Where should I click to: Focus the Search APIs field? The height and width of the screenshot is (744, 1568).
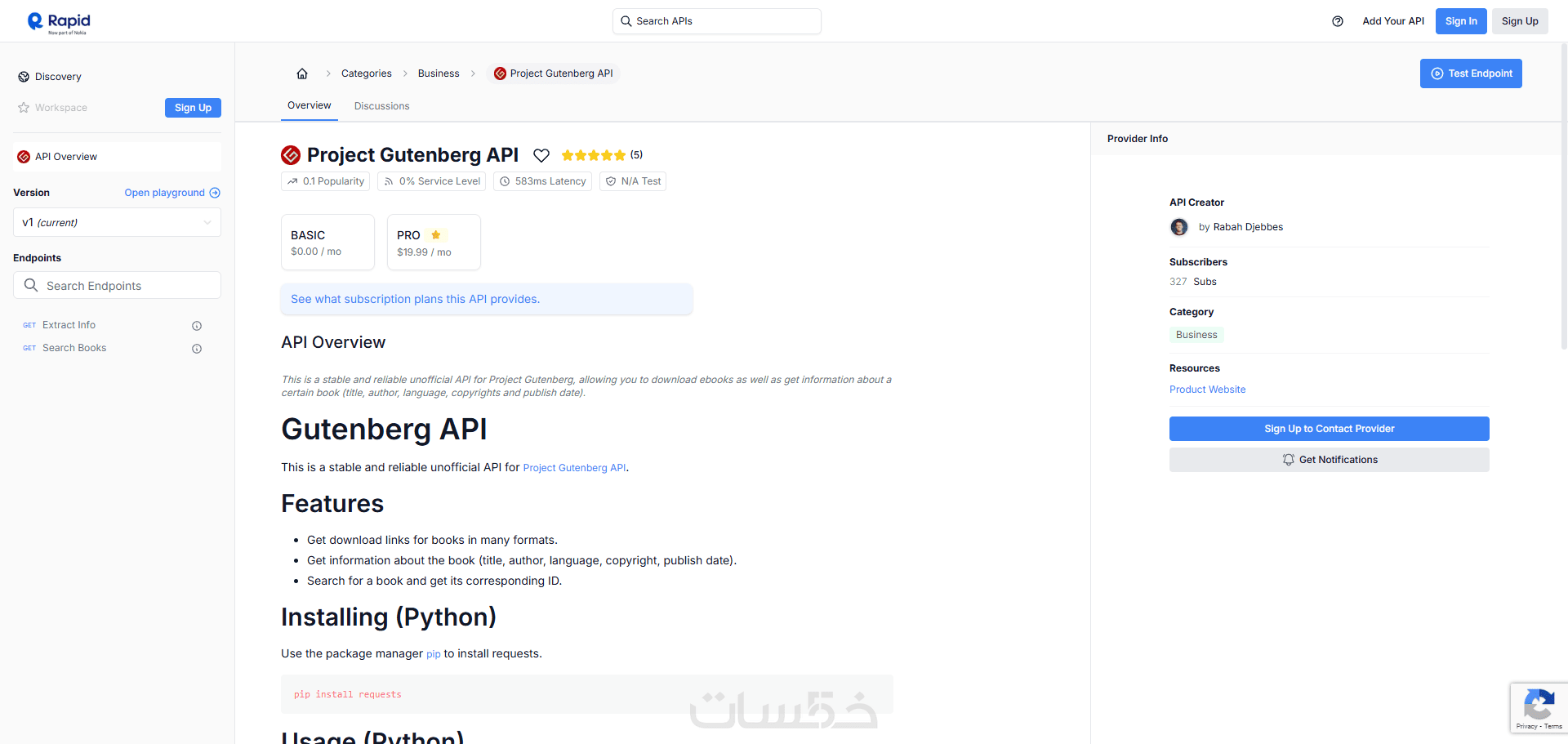tap(717, 21)
